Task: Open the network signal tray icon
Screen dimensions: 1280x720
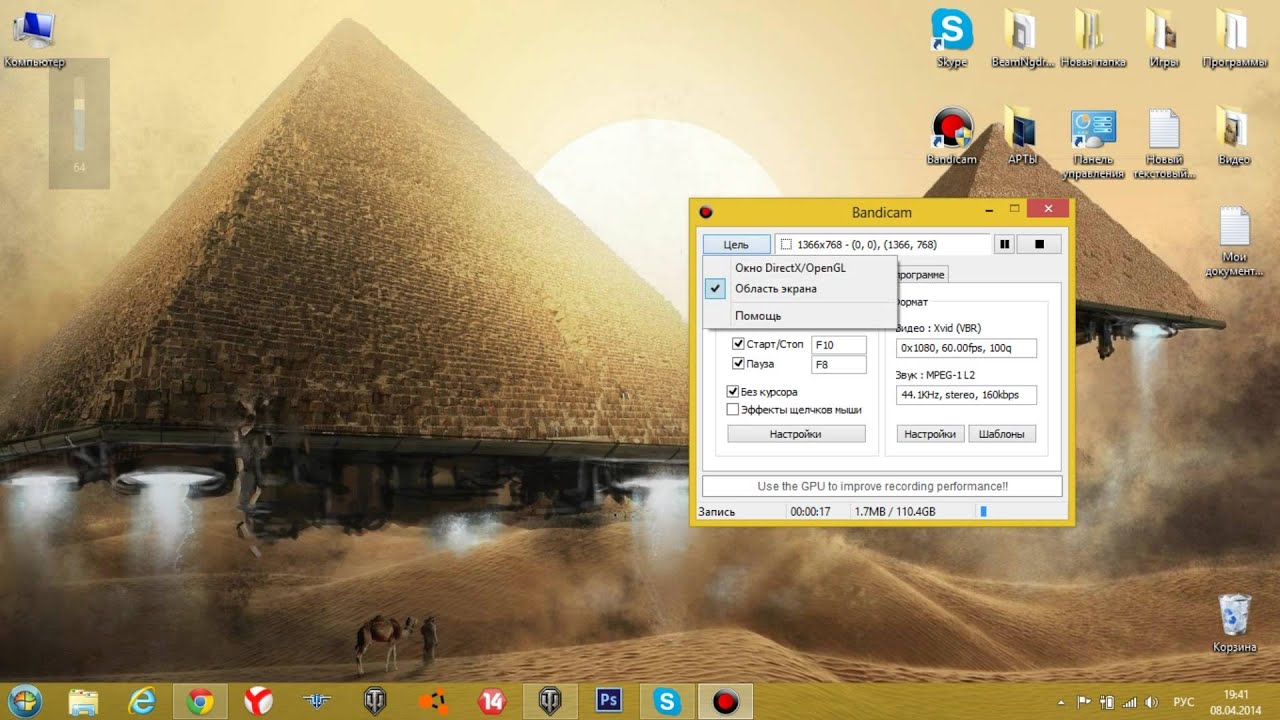Action: click(x=1130, y=702)
